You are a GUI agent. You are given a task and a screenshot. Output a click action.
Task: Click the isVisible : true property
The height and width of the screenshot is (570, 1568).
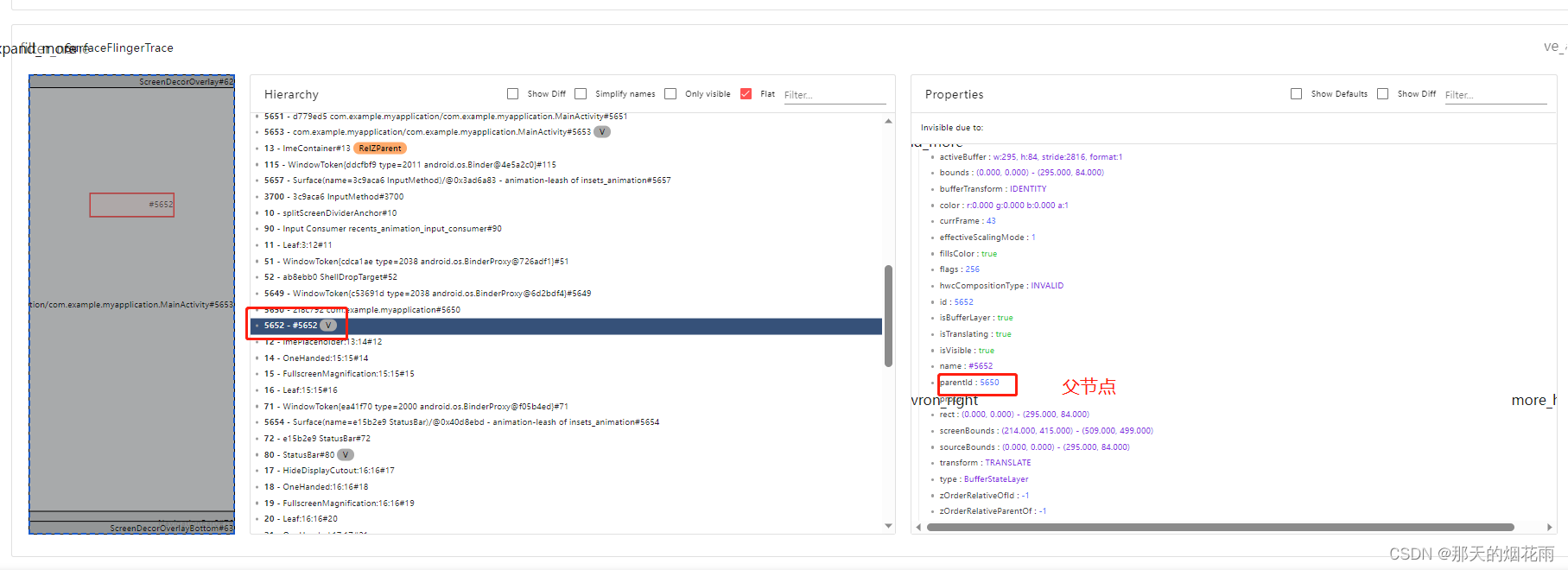(x=967, y=351)
